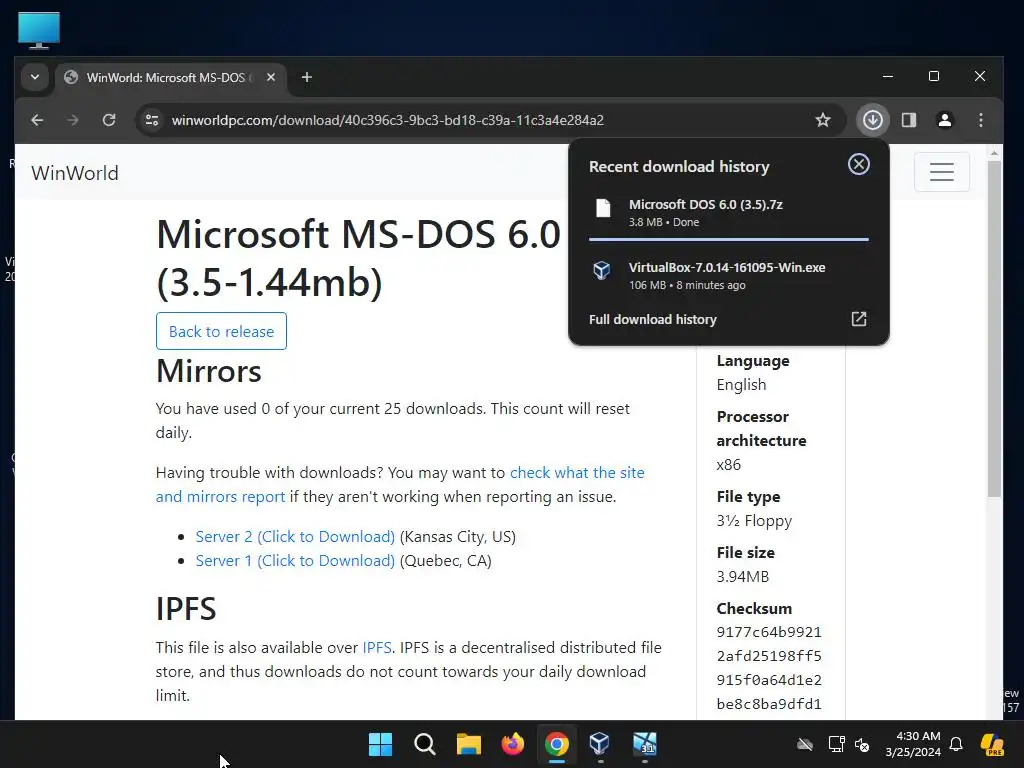Select the WinWorld: Microsoft MS-DOS tab
Viewport: 1024px width, 768px height.
171,78
